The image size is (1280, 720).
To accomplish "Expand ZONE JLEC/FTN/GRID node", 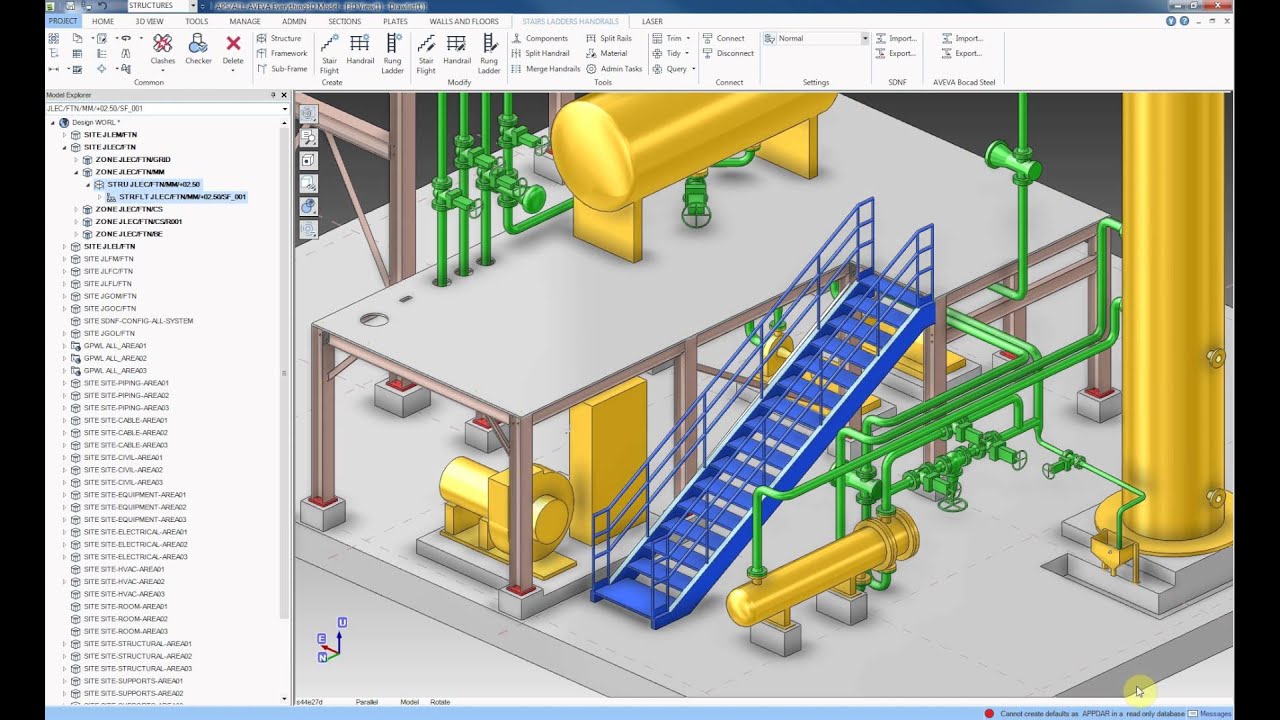I will click(76, 159).
